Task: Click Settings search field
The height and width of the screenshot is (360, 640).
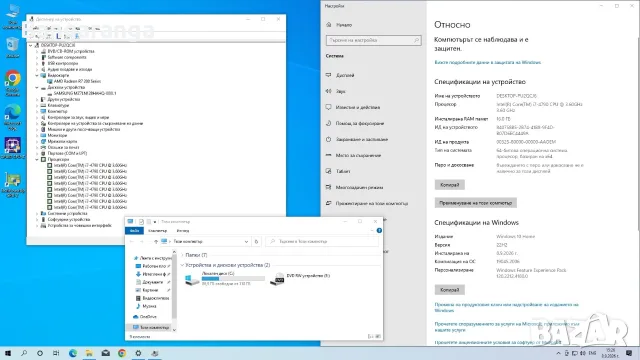Action: click(373, 40)
